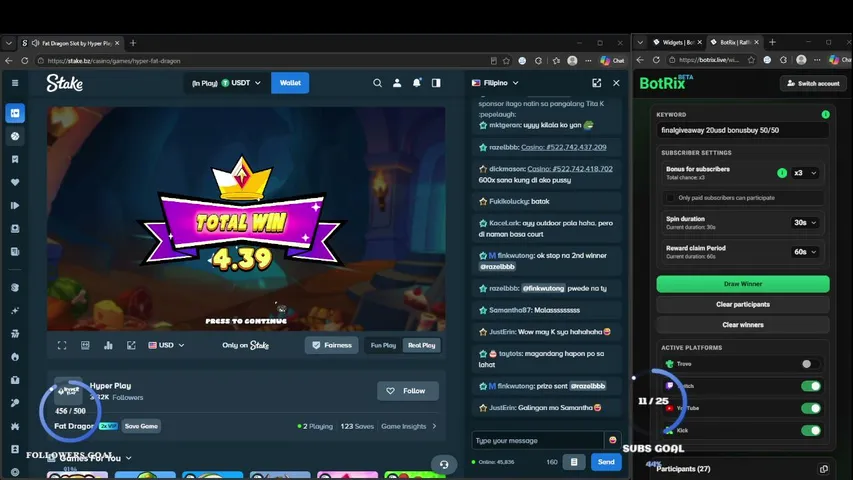Click the Draw Winner button

(743, 284)
